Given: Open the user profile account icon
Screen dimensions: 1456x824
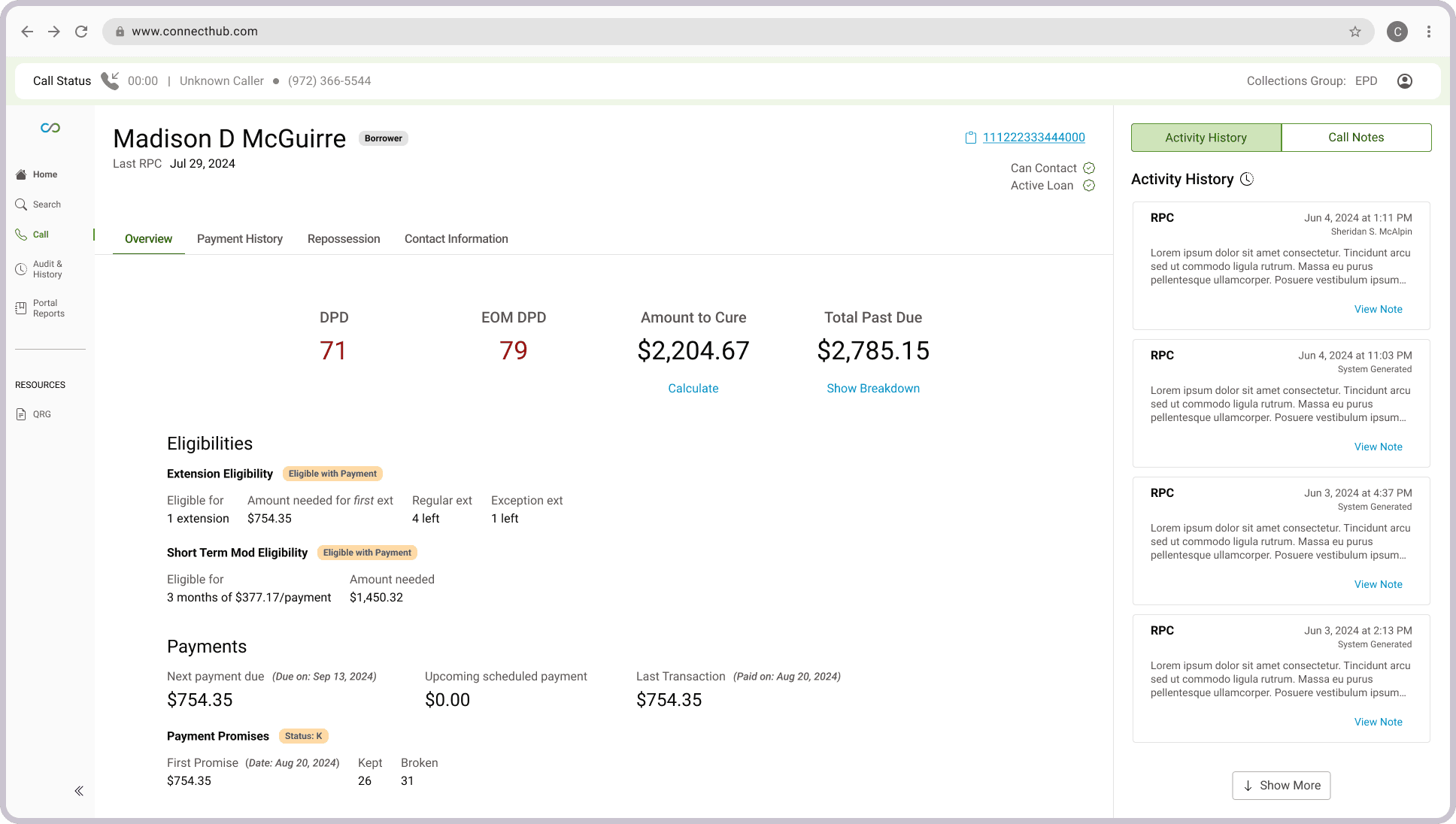Looking at the screenshot, I should [1404, 80].
